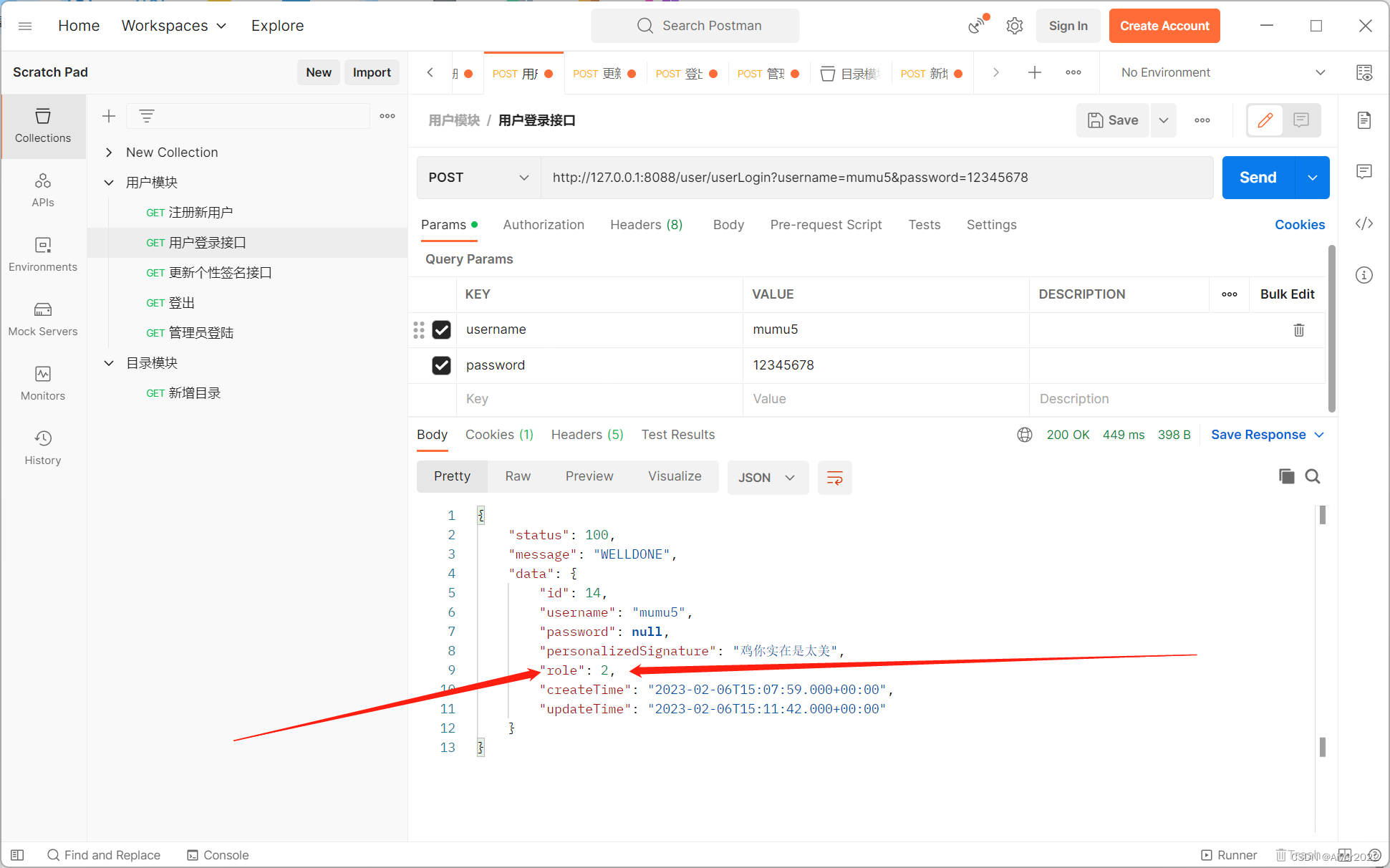The height and width of the screenshot is (868, 1390).
Task: Open Mock Servers in sidebar
Action: (x=43, y=318)
